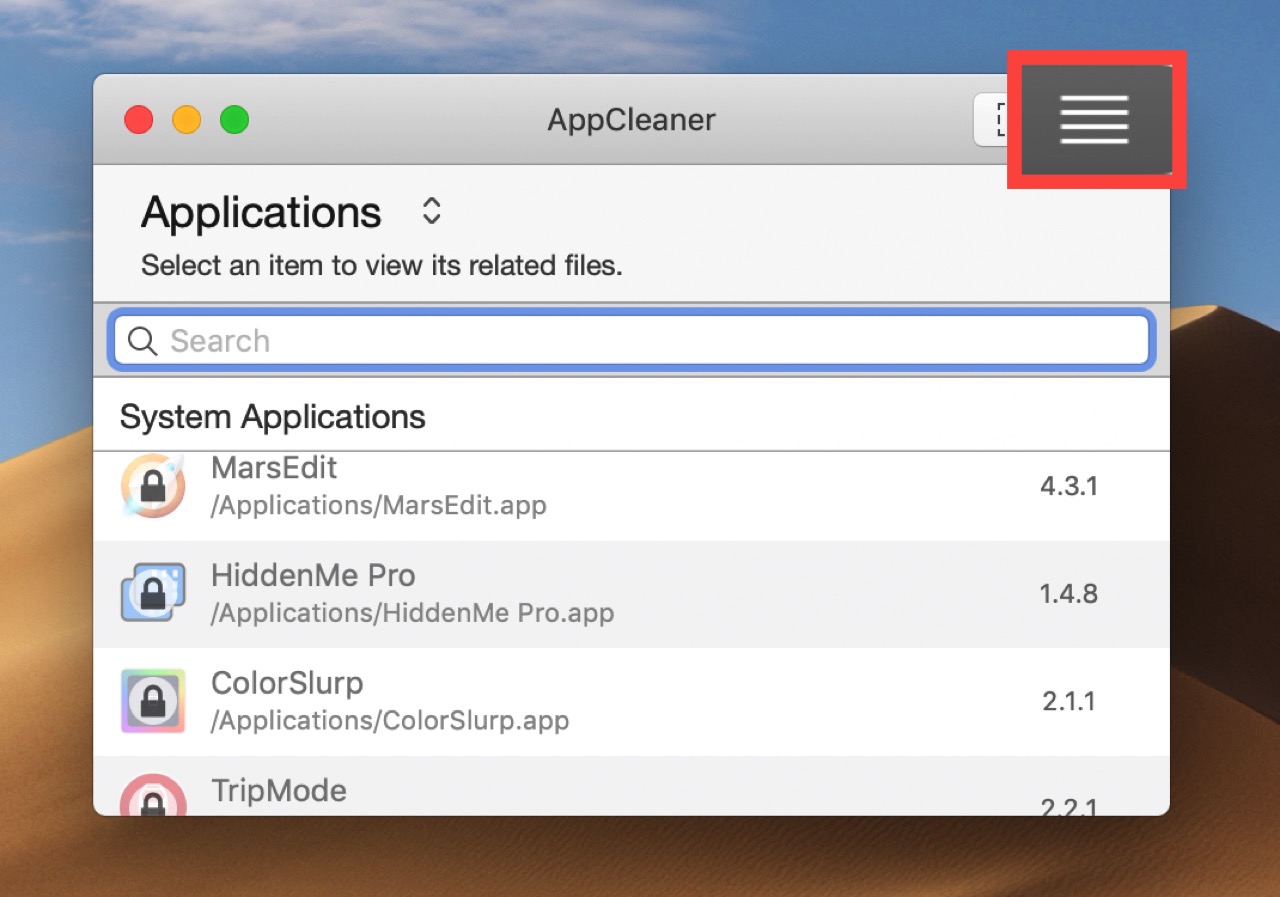Click the drop-zone view toolbar button
This screenshot has width=1280, height=897.
992,120
